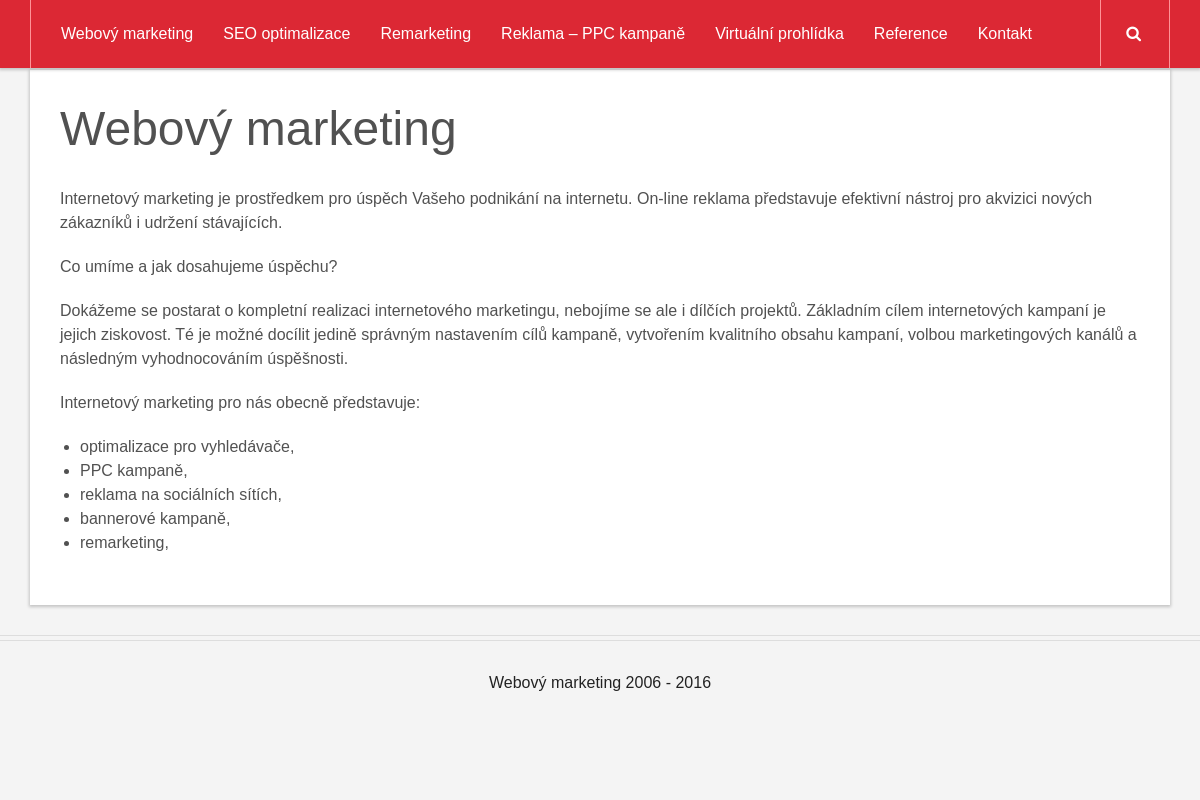Click the list item optimalizace pro vyhledávače
The width and height of the screenshot is (1200, 800).
[x=187, y=446]
